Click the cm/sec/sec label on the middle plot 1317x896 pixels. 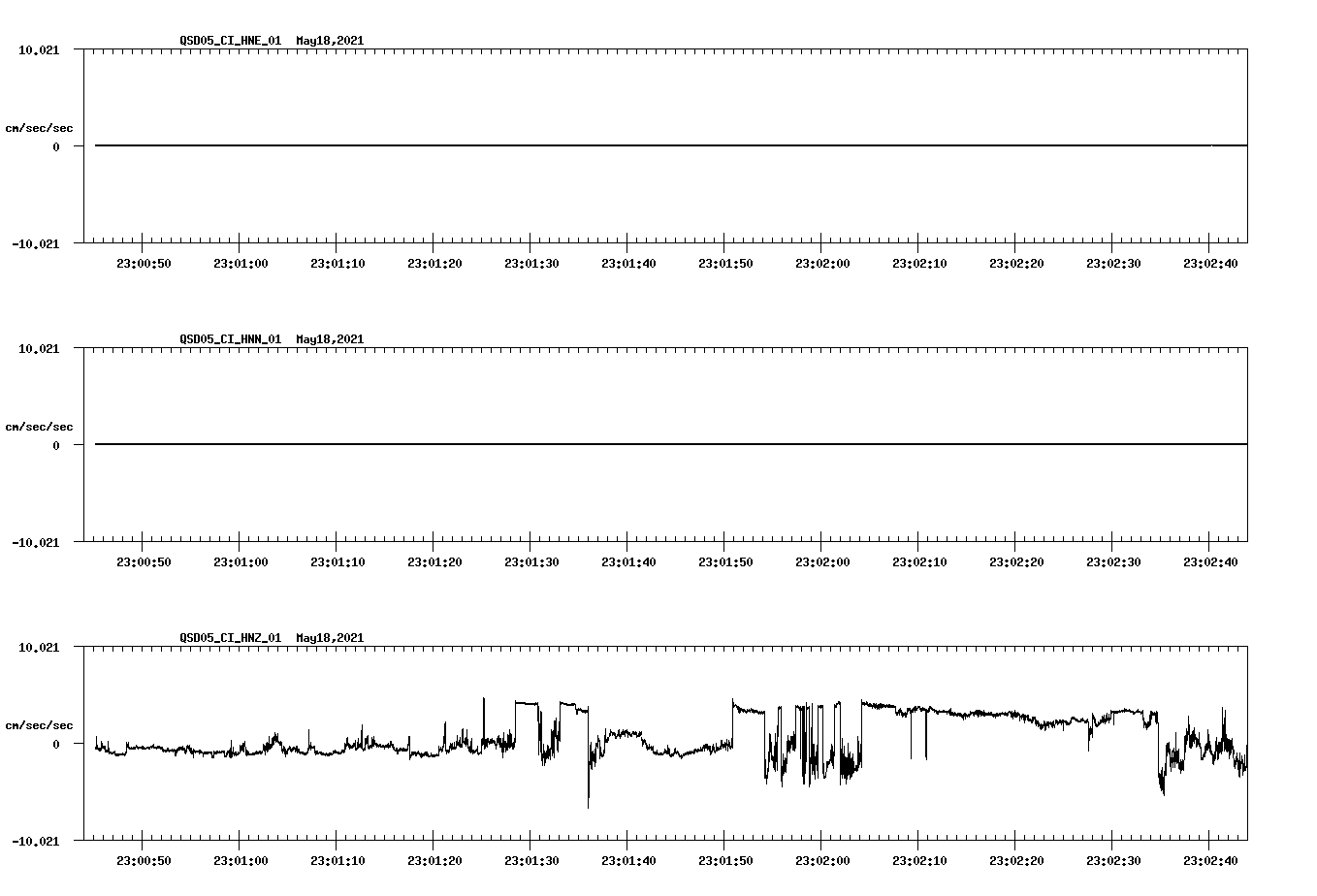[41, 426]
